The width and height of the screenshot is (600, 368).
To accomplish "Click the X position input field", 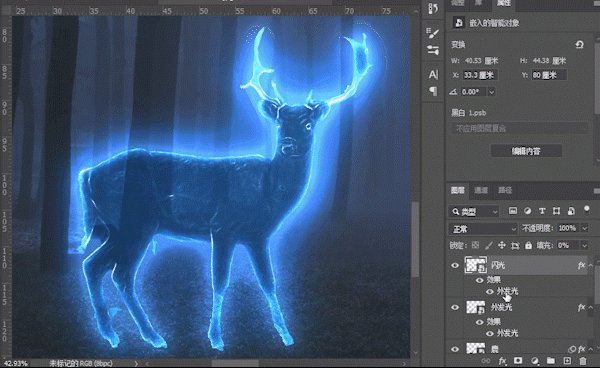I will click(480, 75).
